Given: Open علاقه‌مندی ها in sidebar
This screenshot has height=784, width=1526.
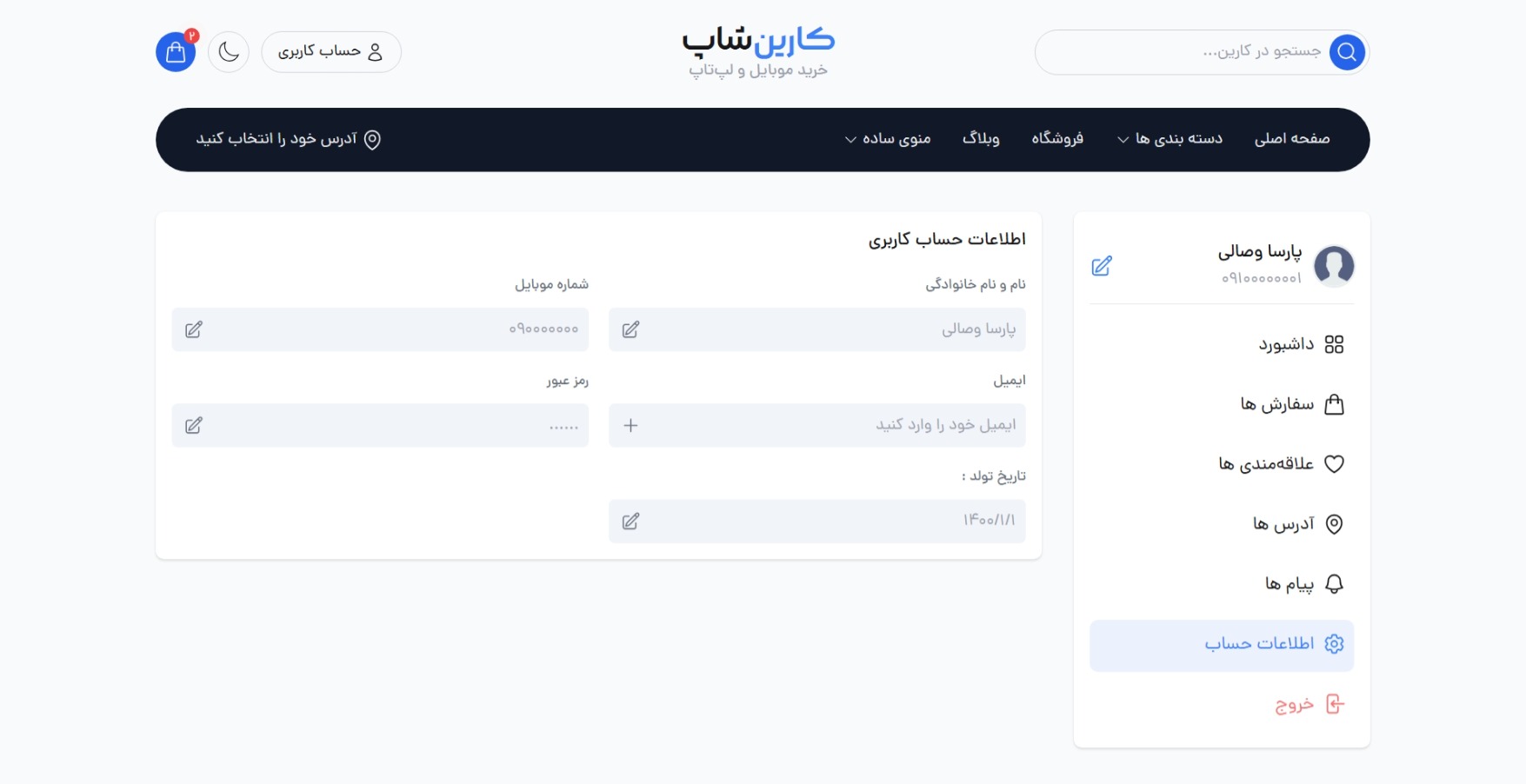Looking at the screenshot, I should click(x=1222, y=464).
